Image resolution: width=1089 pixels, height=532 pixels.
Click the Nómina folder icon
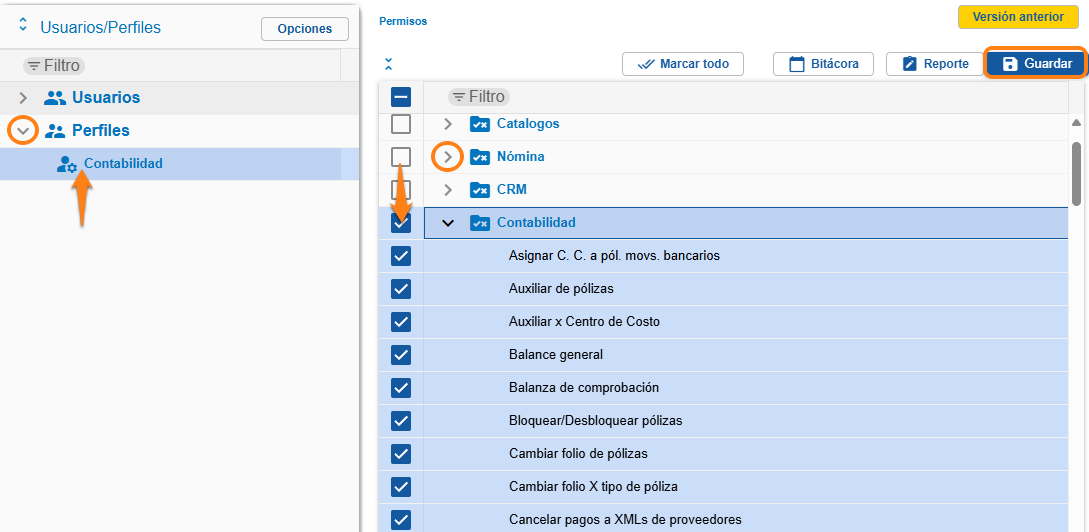coord(480,157)
